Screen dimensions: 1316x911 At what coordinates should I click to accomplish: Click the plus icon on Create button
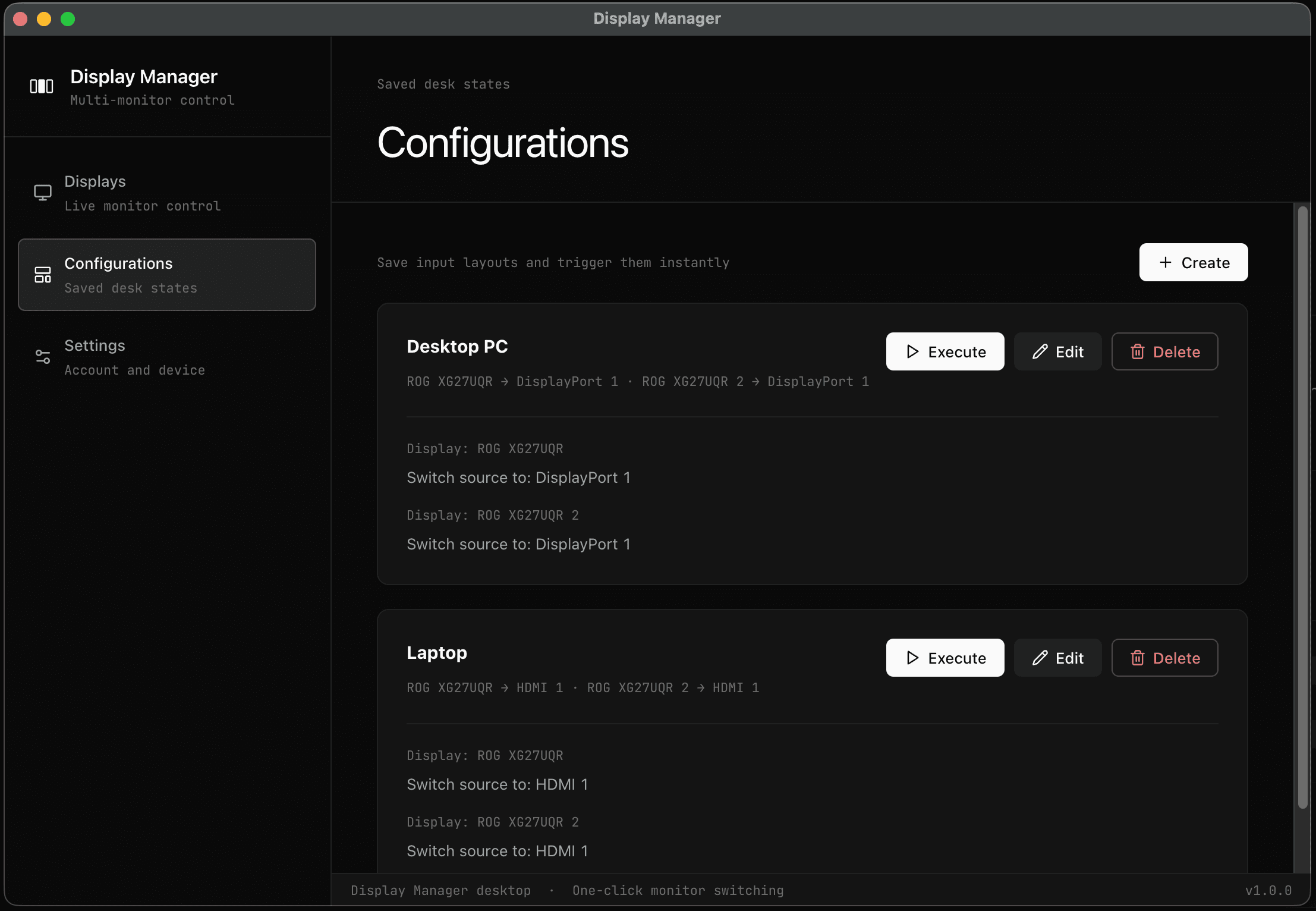click(1165, 262)
